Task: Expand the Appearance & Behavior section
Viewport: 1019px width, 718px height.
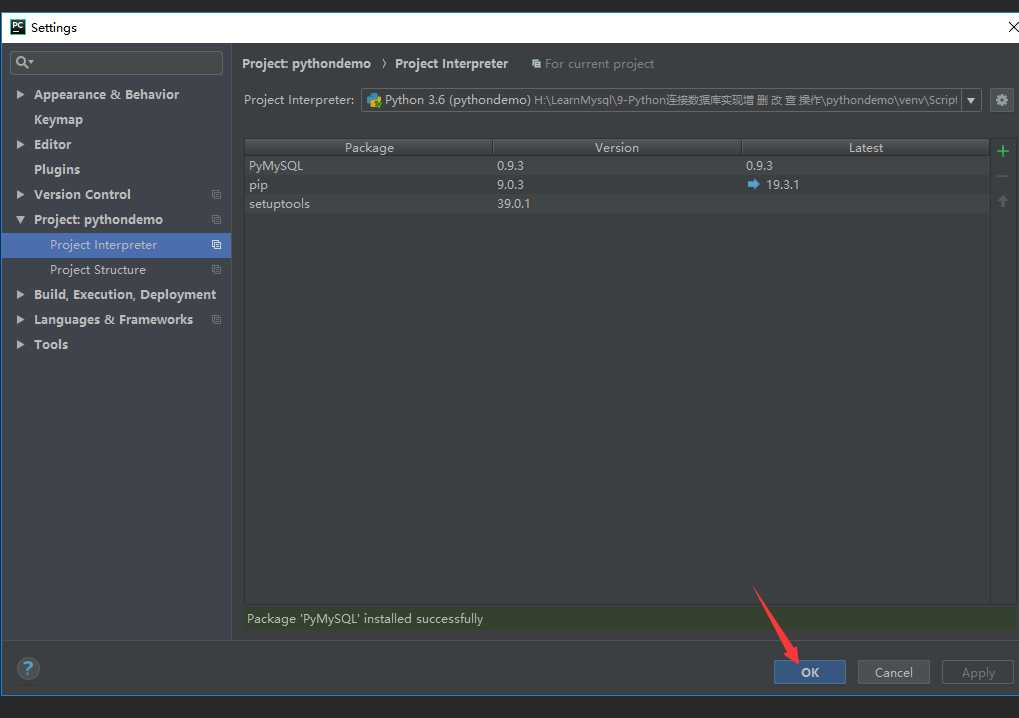Action: pos(20,94)
